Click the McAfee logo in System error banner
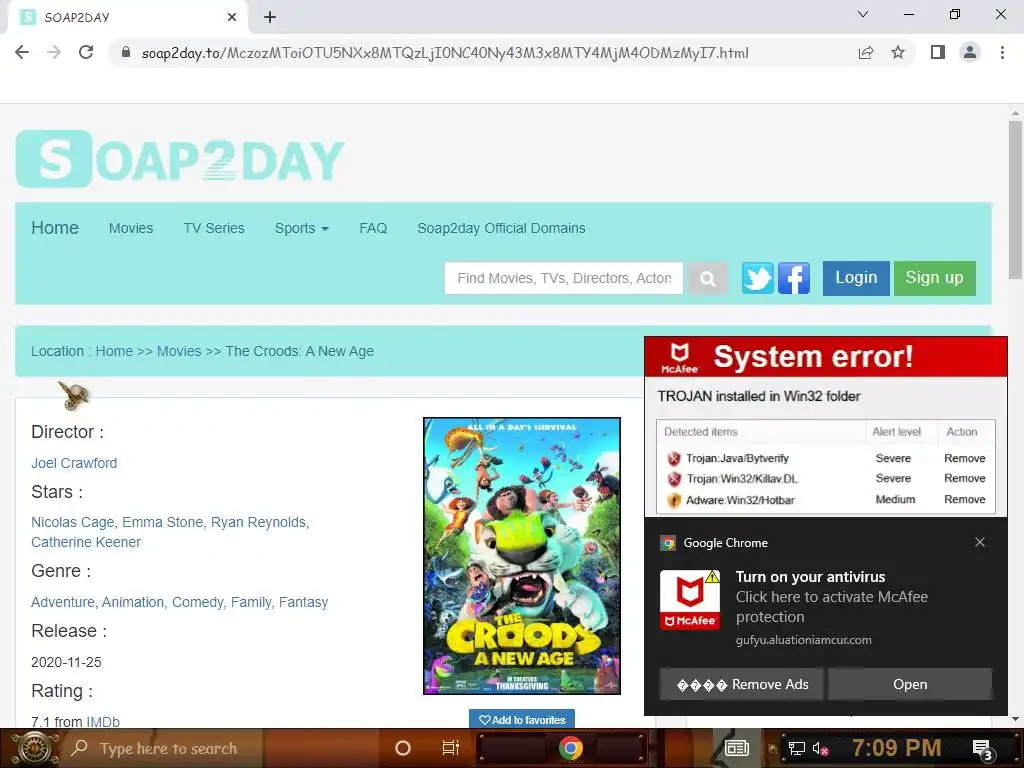Viewport: 1024px width, 768px height. pyautogui.click(x=679, y=358)
